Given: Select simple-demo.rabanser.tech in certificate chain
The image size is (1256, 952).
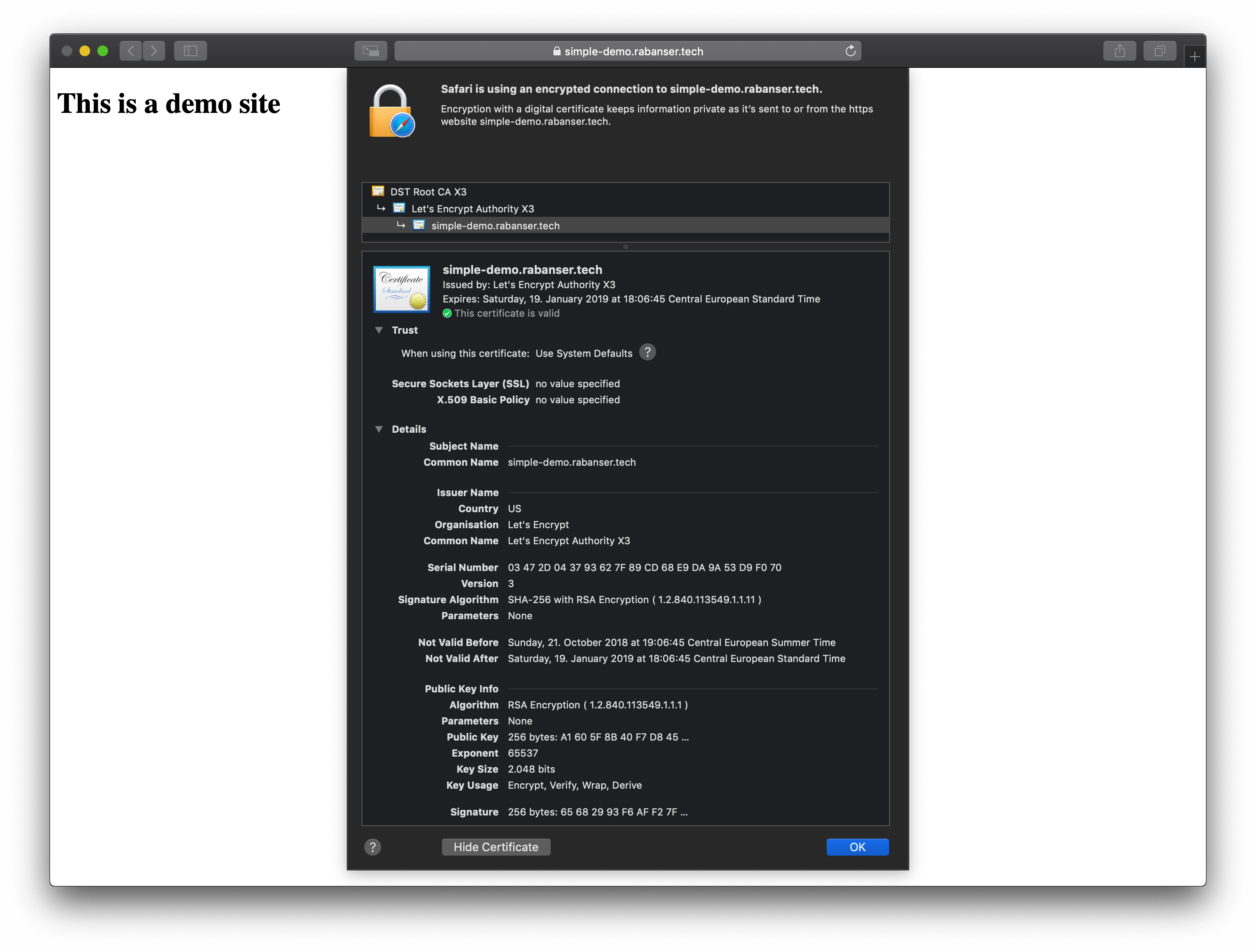Looking at the screenshot, I should pyautogui.click(x=626, y=225).
